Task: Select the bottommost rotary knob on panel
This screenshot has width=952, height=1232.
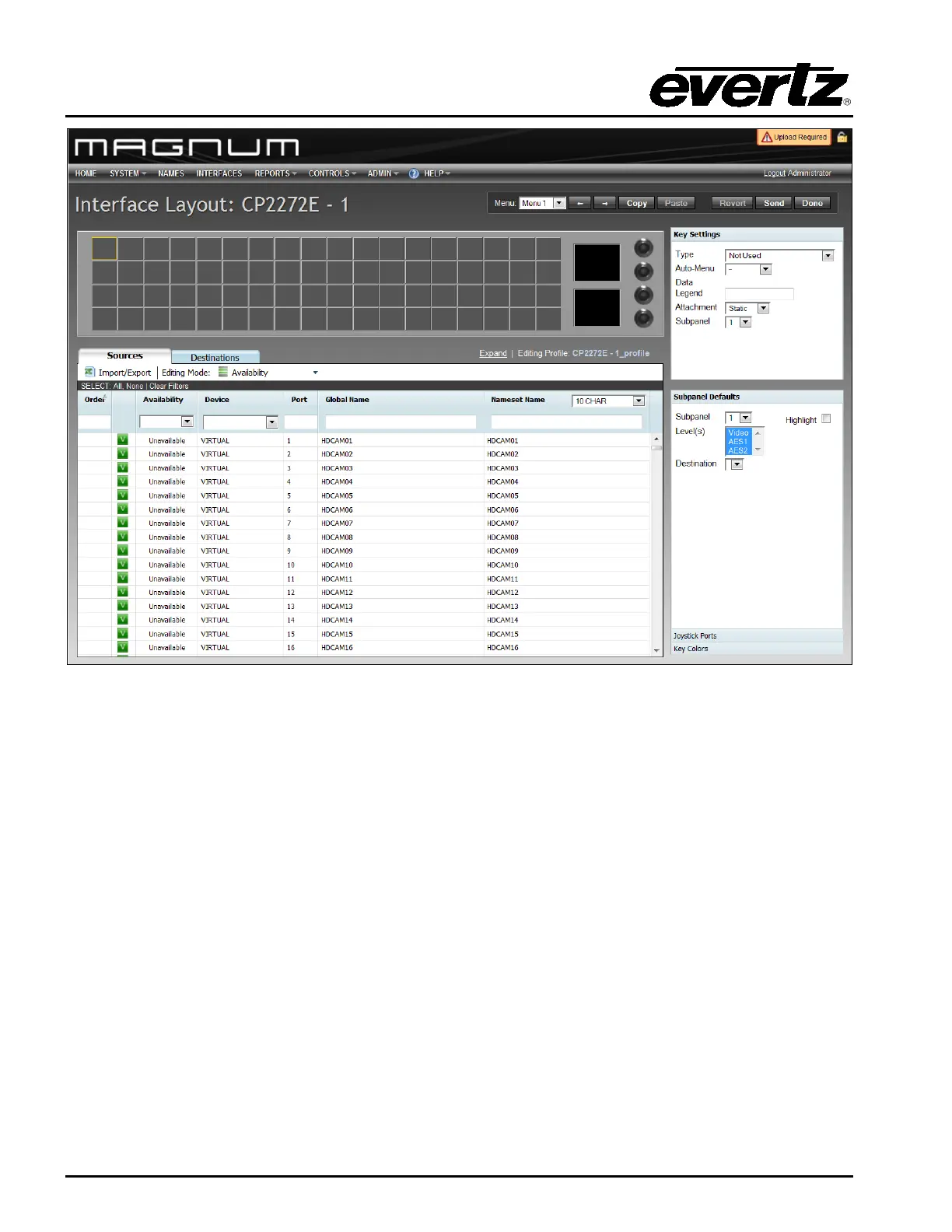Action: point(643,318)
